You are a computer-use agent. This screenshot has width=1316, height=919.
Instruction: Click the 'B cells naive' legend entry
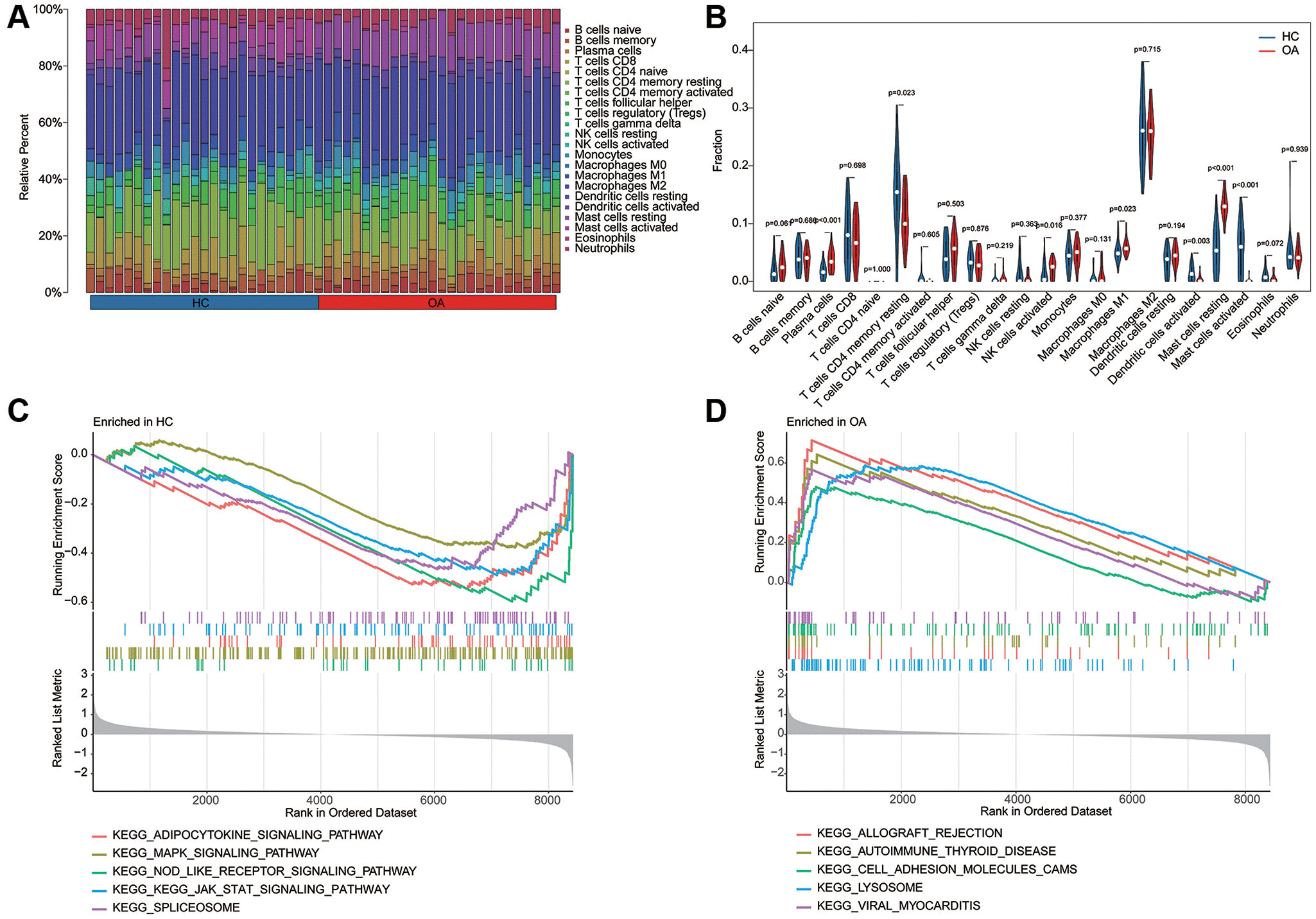click(x=603, y=30)
